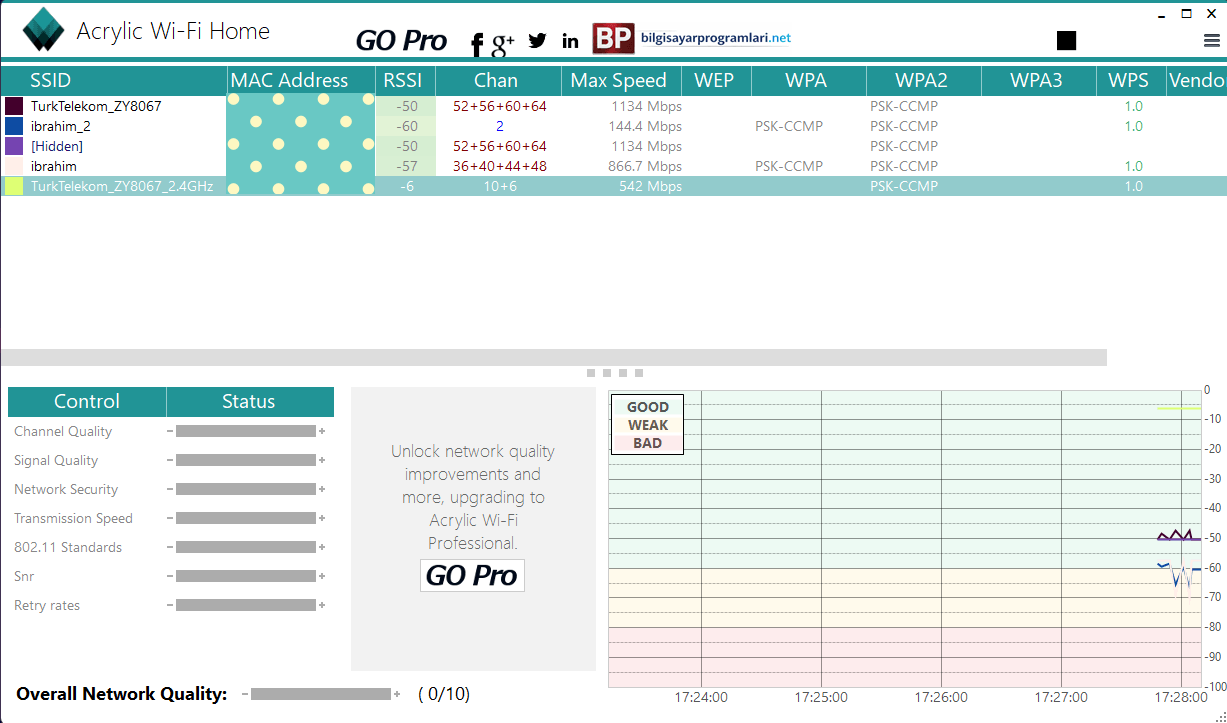Image resolution: width=1227 pixels, height=723 pixels.
Task: Click the Network Security label
Action: 66,489
